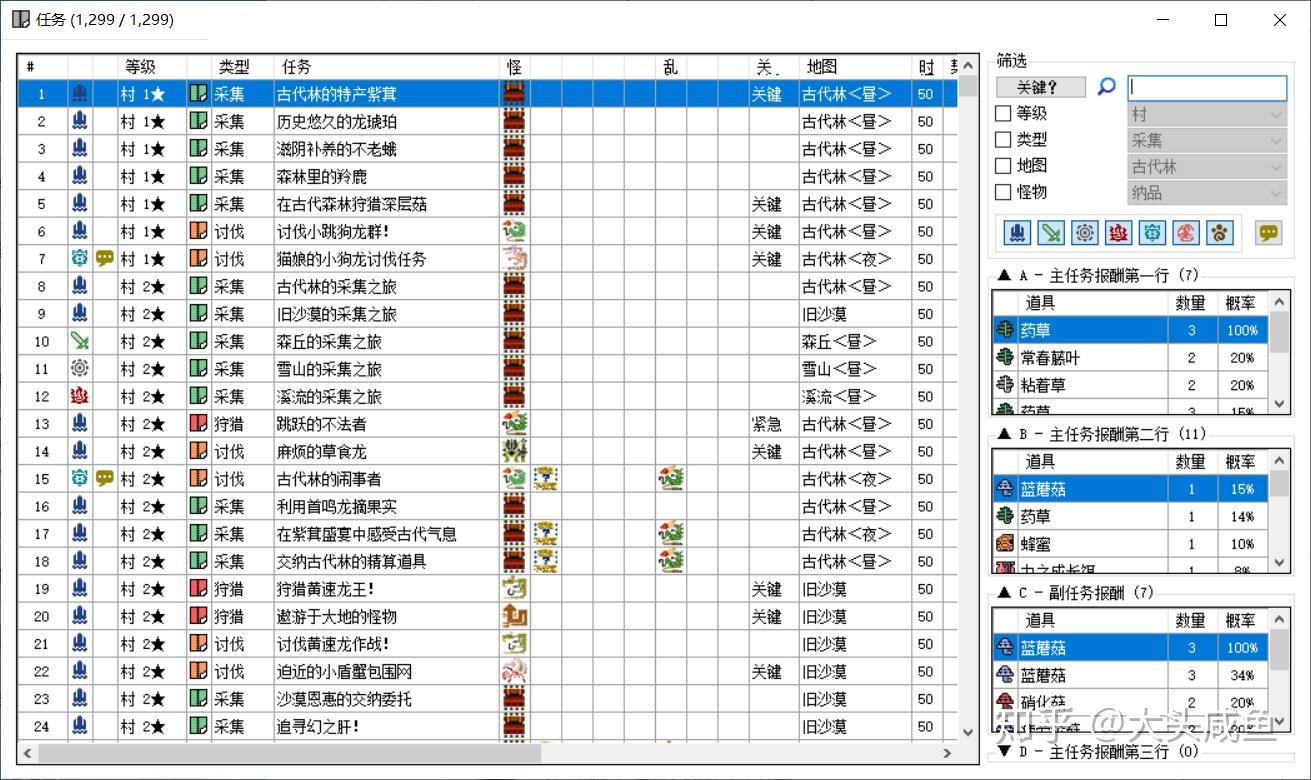The width and height of the screenshot is (1311, 780).
Task: Open the 纳品 monster dropdown
Action: point(1207,192)
